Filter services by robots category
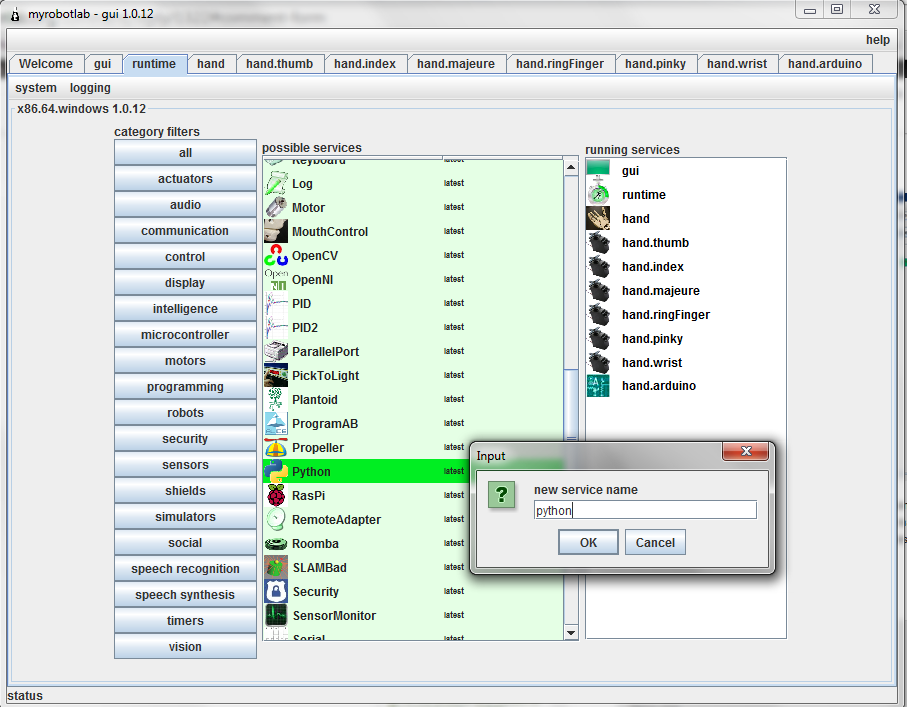The width and height of the screenshot is (907, 707). (x=185, y=413)
